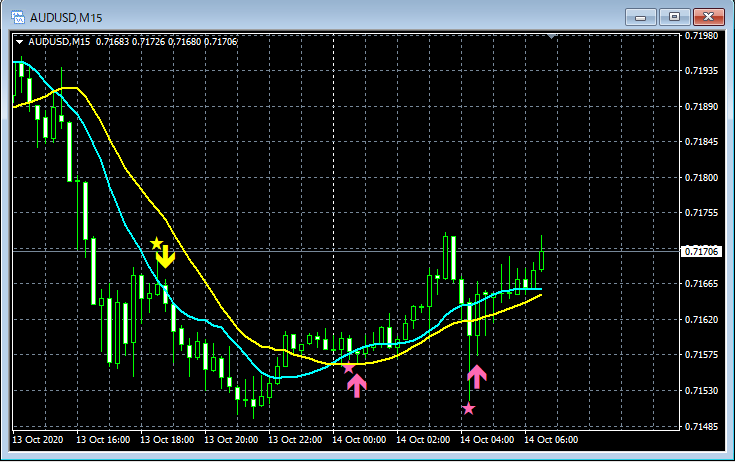
Task: Expand the chart dropdown triangle near AUDUSD,M15
Action: [x=20, y=42]
